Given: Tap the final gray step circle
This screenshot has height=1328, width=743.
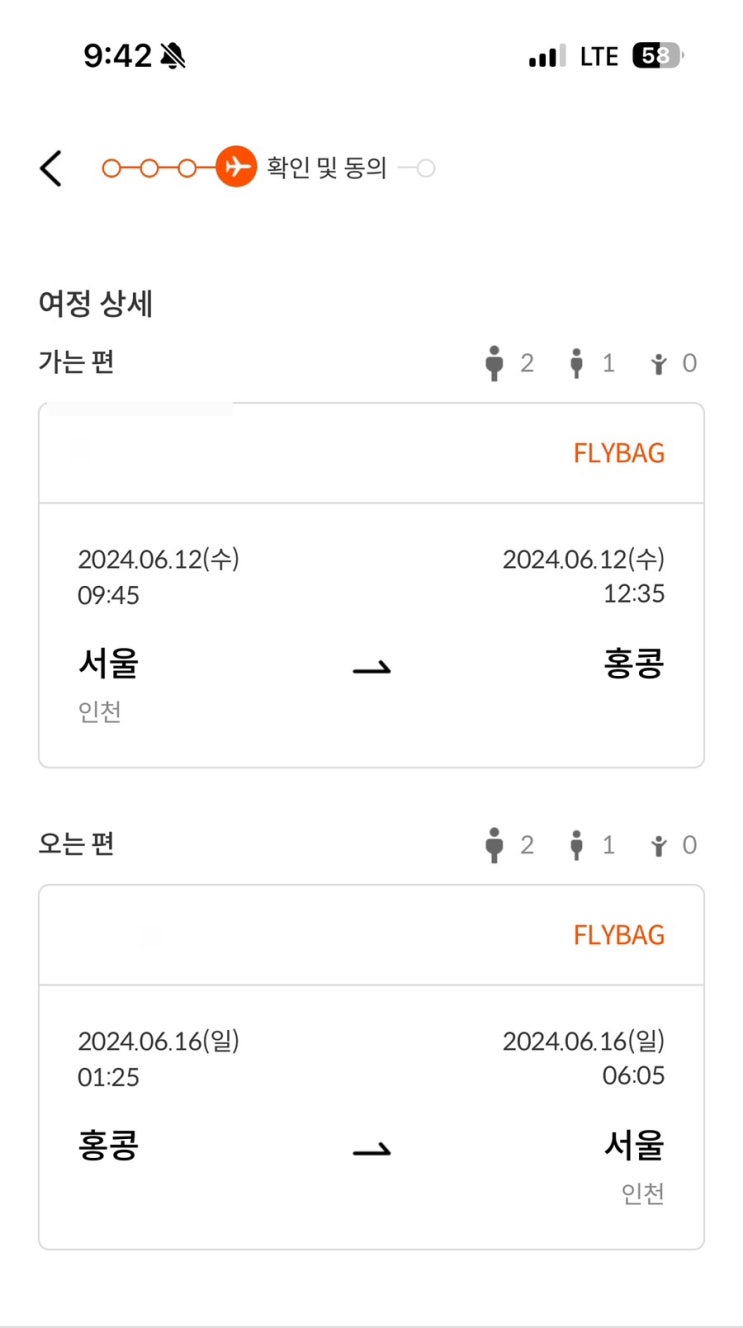Looking at the screenshot, I should click(426, 168).
